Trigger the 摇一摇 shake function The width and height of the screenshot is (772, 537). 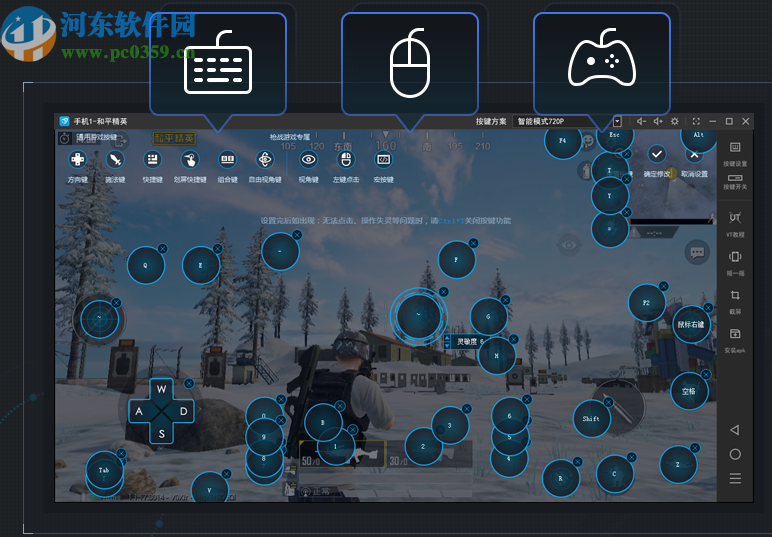735,263
